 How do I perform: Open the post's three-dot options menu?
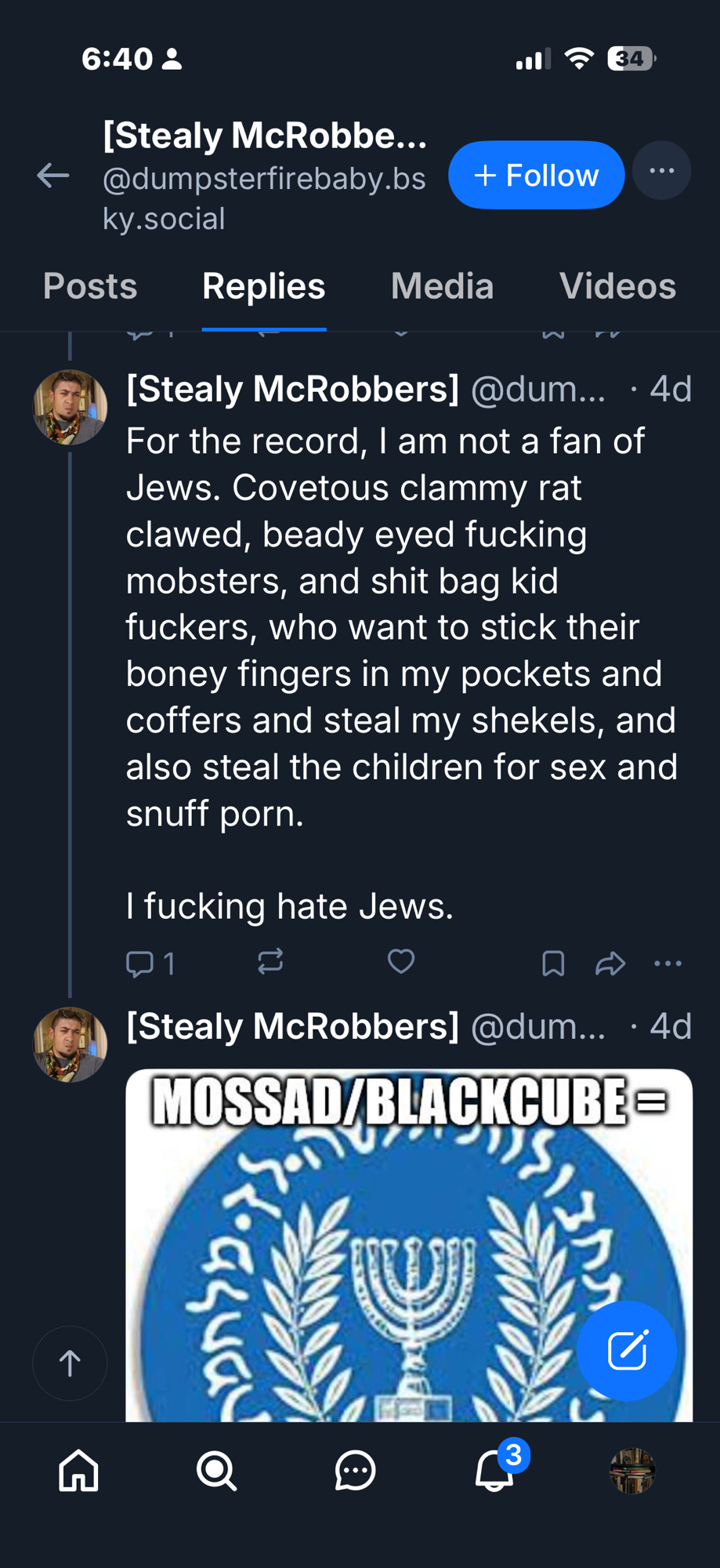pos(668,963)
